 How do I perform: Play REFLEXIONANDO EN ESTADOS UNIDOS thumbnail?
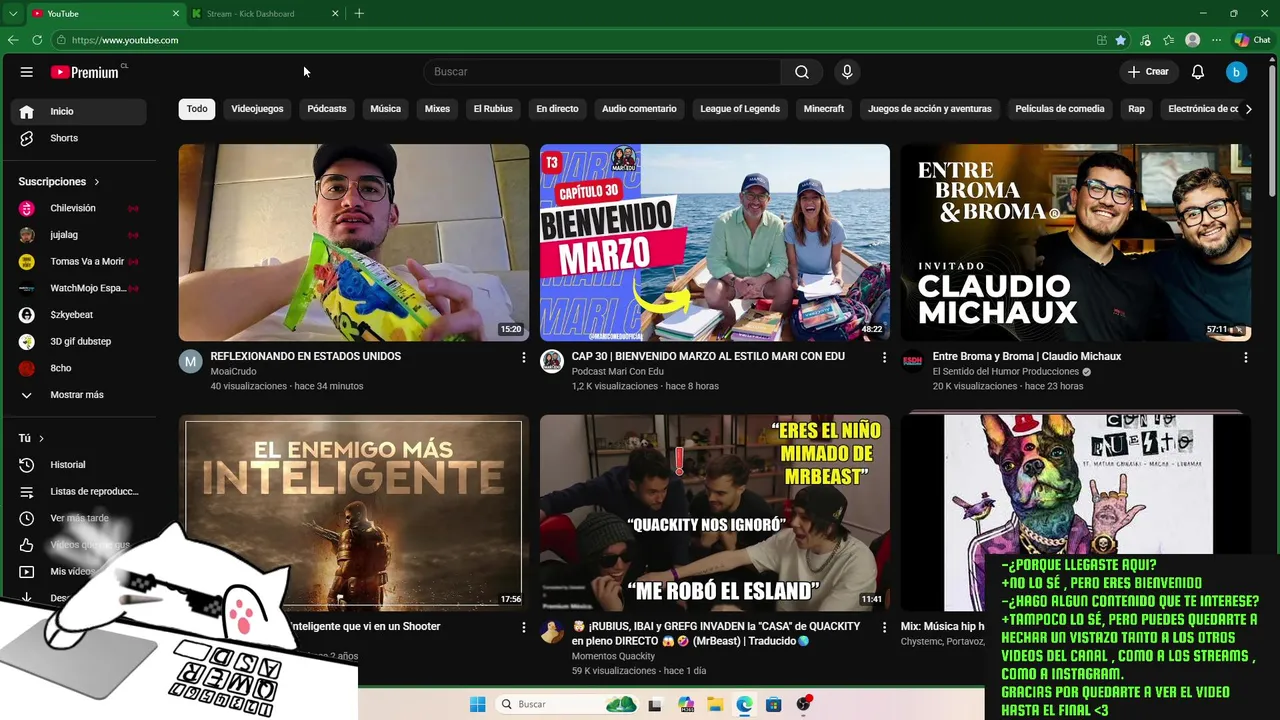[x=354, y=243]
